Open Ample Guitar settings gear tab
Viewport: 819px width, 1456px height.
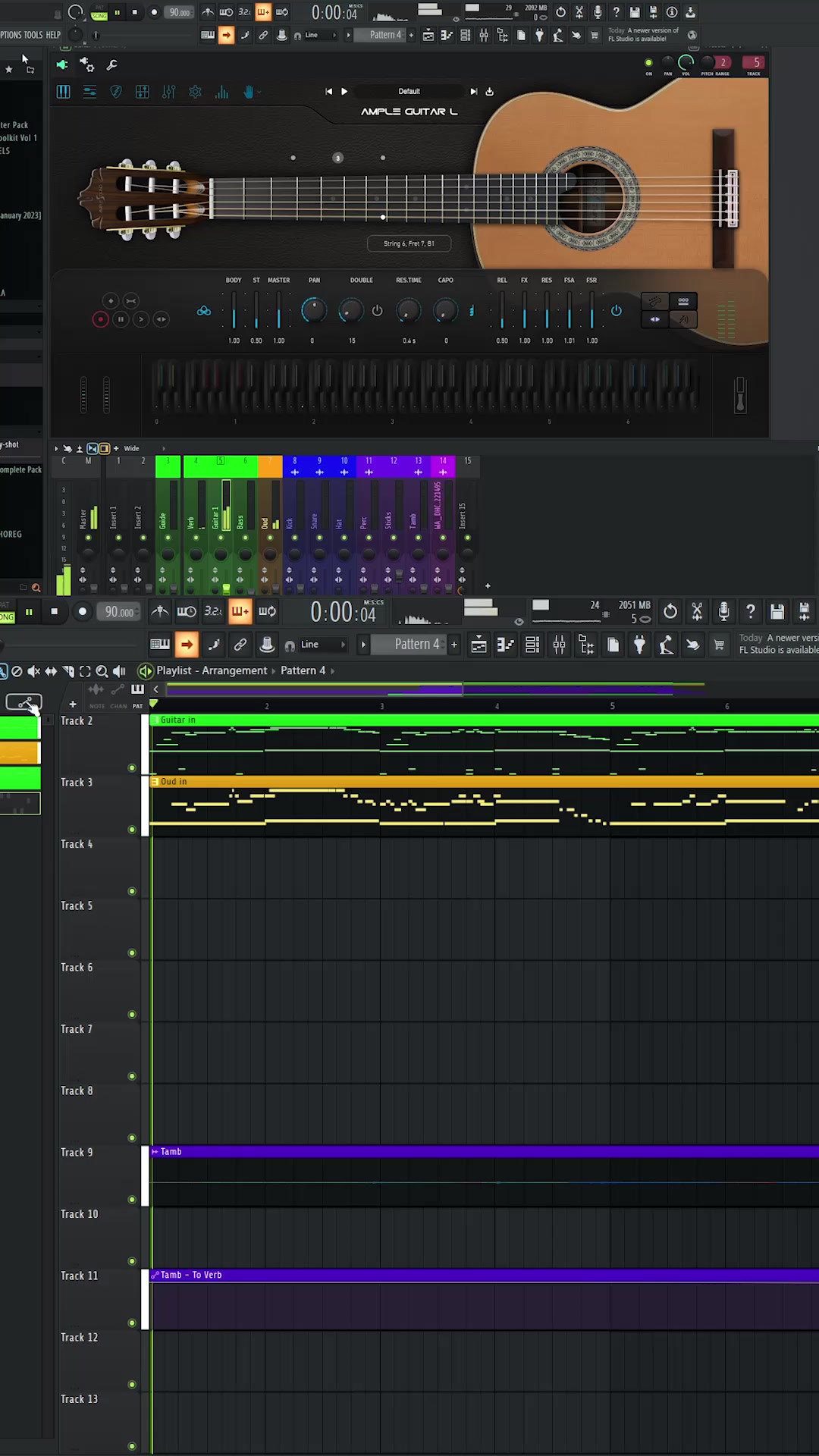pos(195,92)
